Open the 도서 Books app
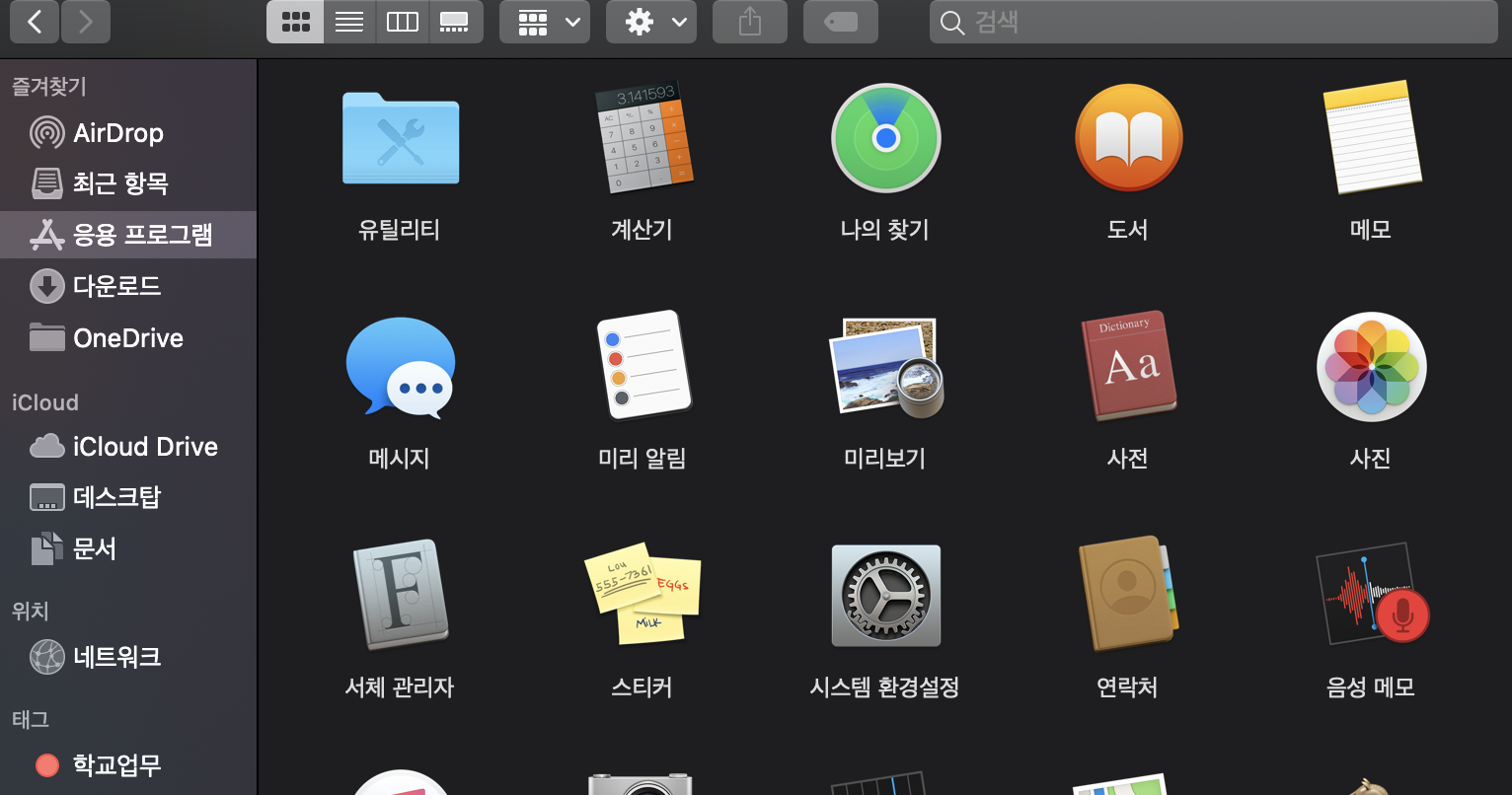The image size is (1512, 795). pos(1128,138)
